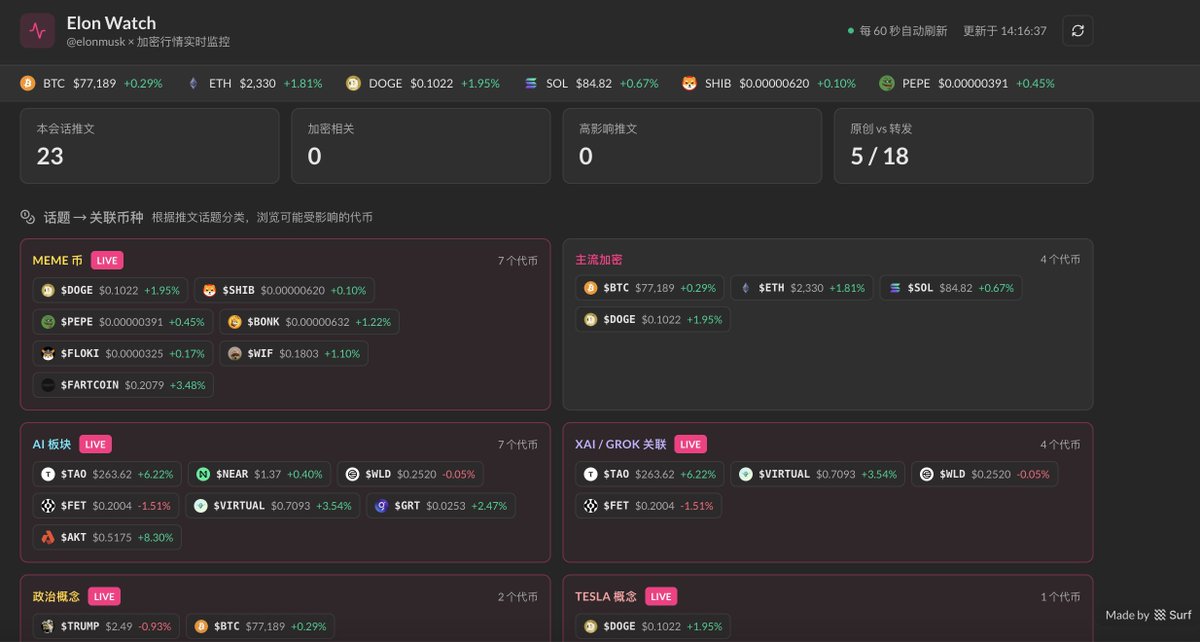Open $SHIB chip in MEME 币 card

(x=284, y=290)
